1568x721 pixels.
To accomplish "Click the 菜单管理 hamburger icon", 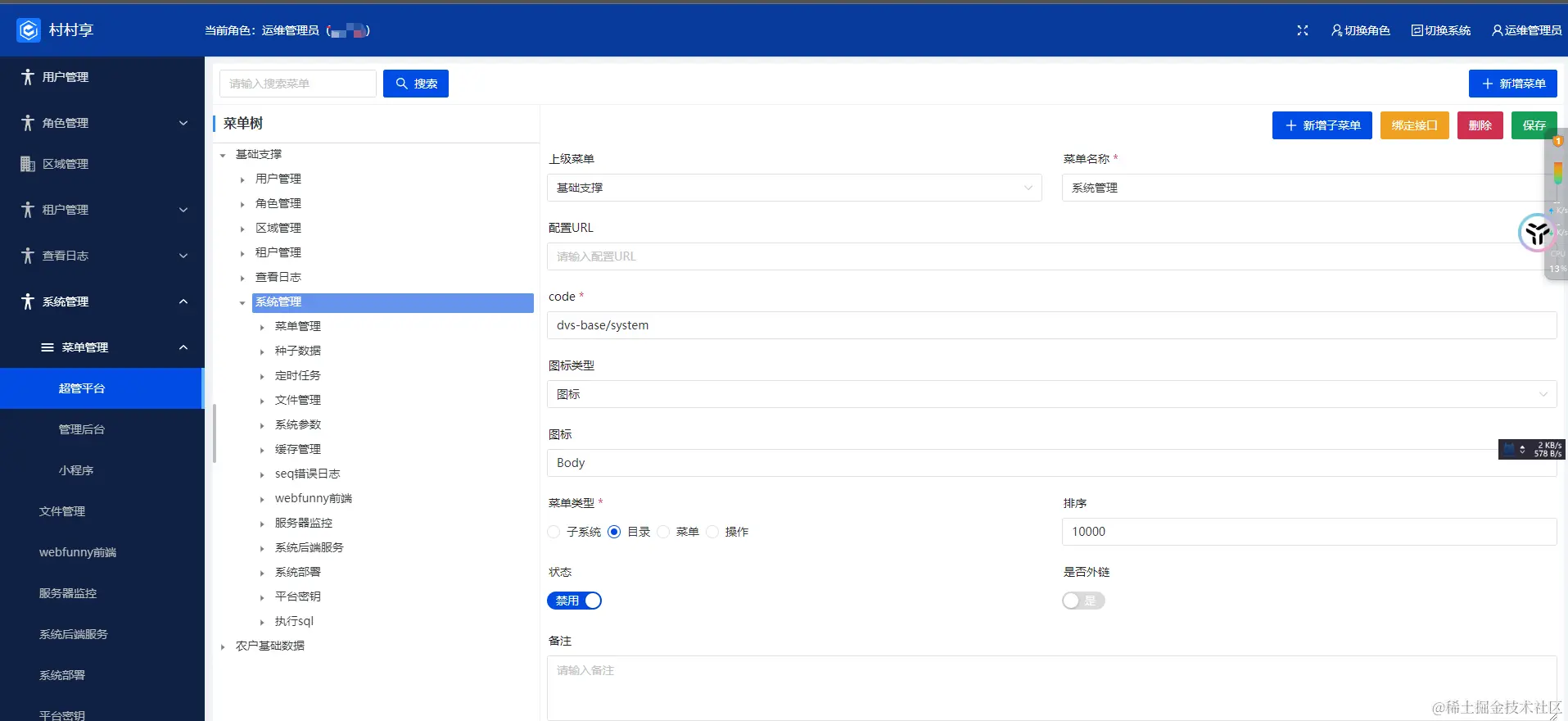I will click(x=47, y=347).
